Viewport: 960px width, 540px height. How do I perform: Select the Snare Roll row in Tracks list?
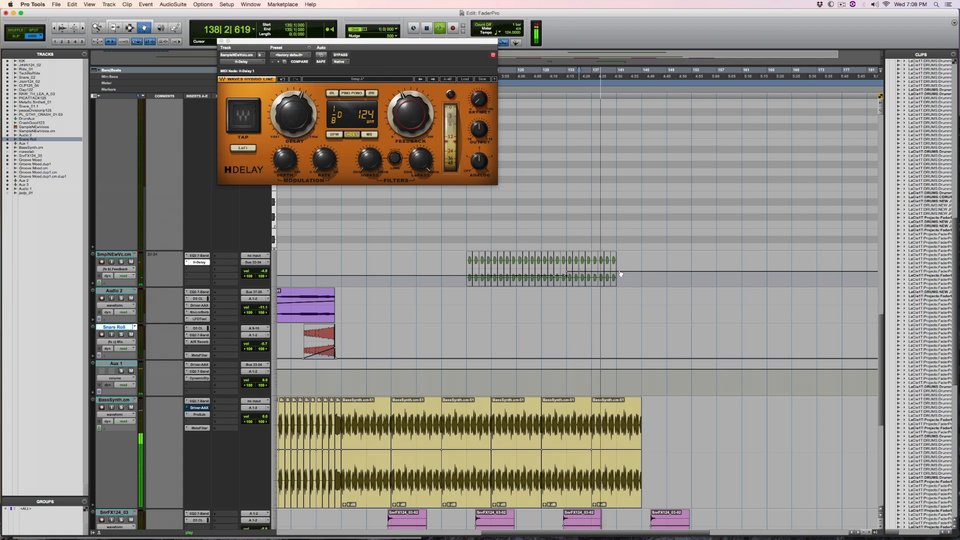coord(43,139)
